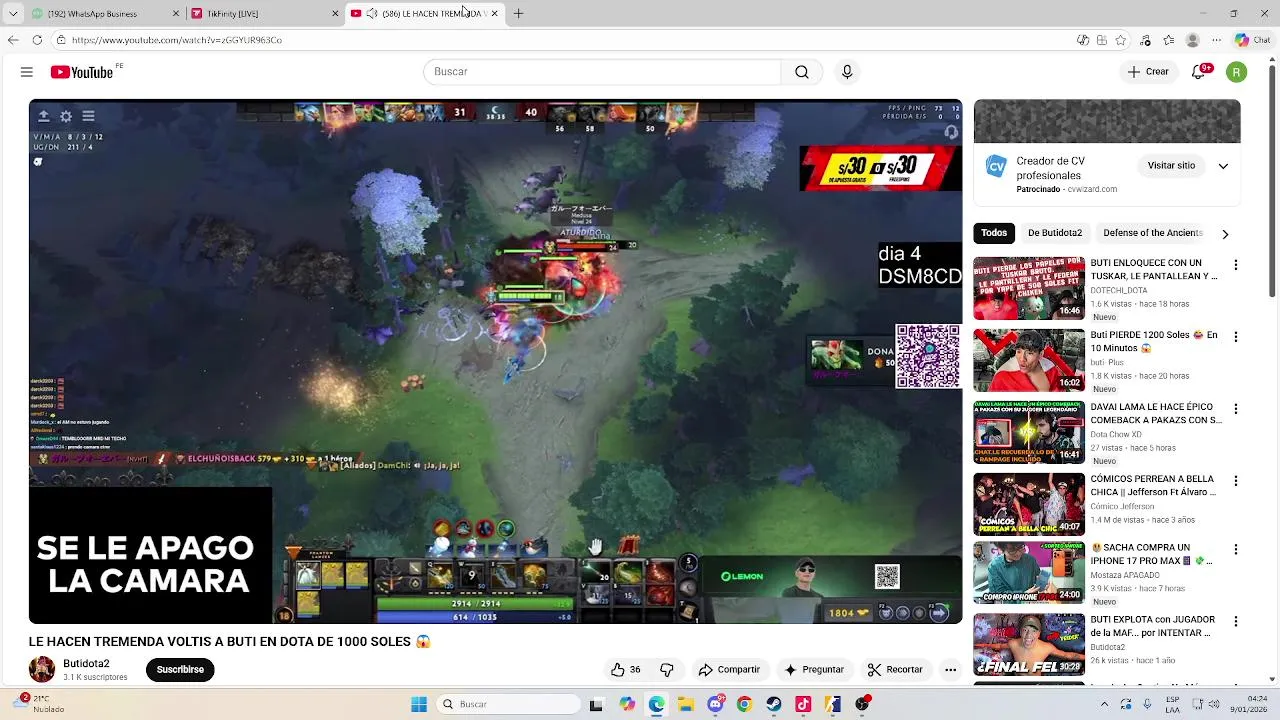Open the green R account avatar
Image resolution: width=1280 pixels, height=720 pixels.
coord(1237,72)
